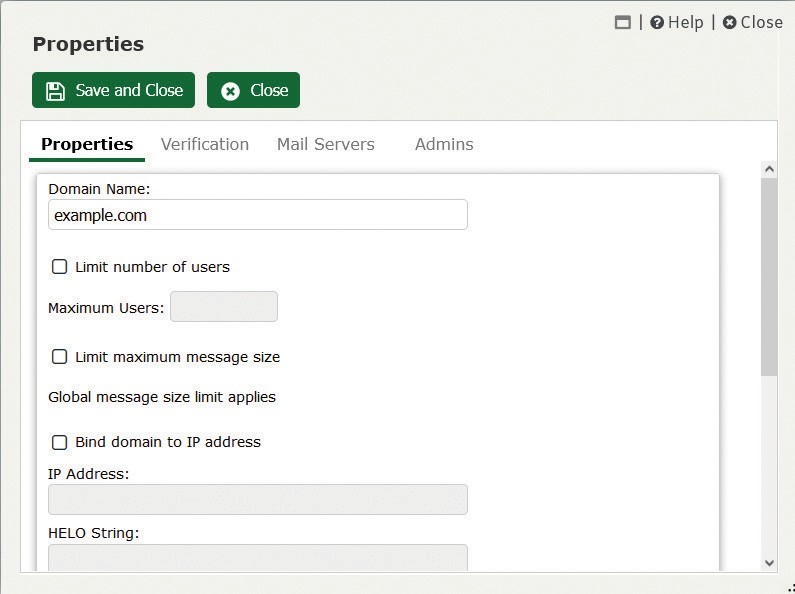
Task: Open Help via the question mark icon
Action: (657, 22)
